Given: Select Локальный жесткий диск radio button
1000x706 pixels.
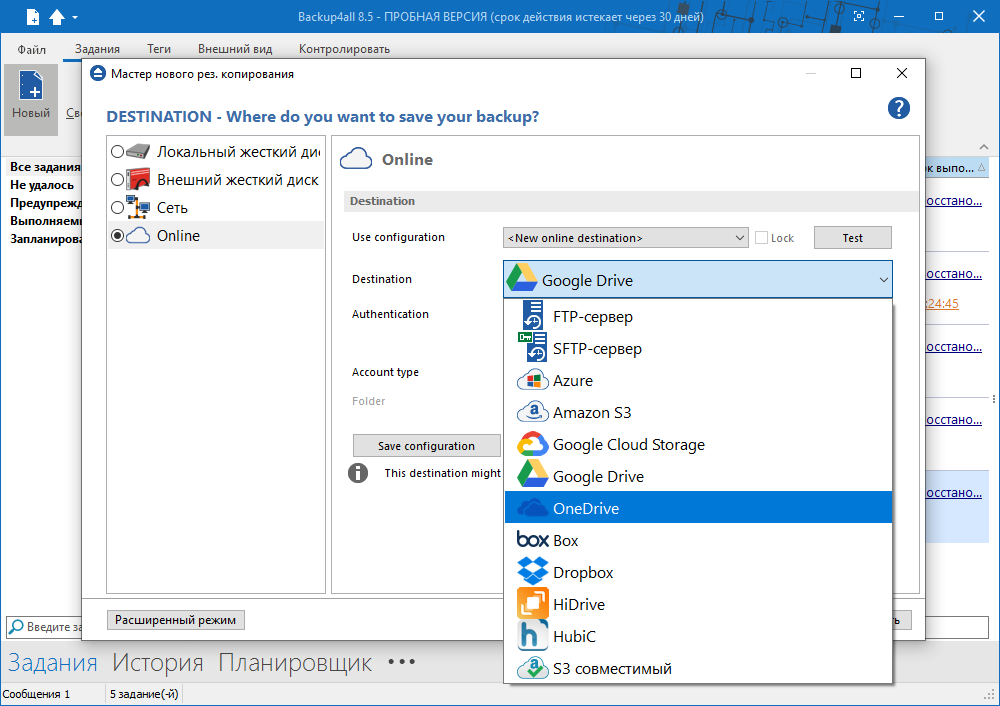Looking at the screenshot, I should click(117, 151).
